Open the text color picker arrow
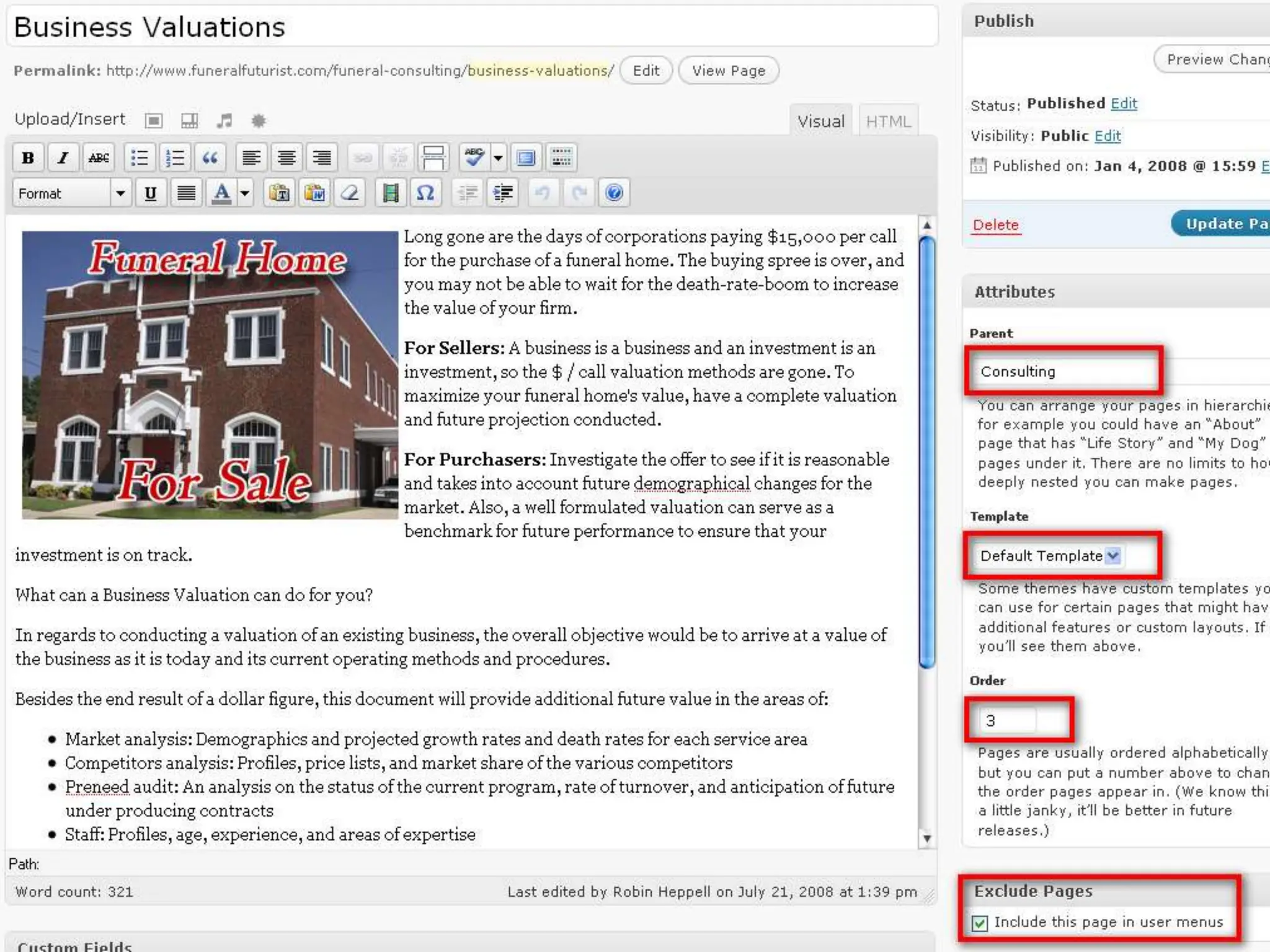This screenshot has width=1270, height=952. tap(246, 193)
